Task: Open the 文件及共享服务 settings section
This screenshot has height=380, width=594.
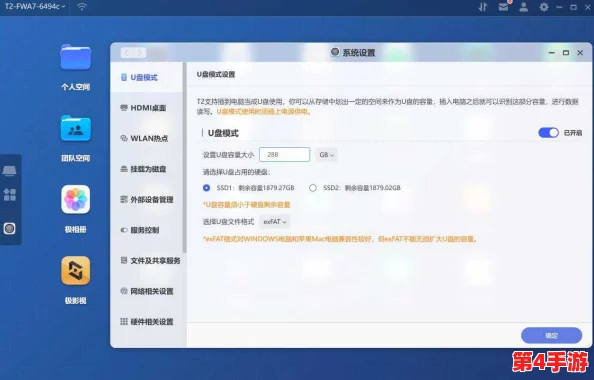Action: [x=147, y=261]
